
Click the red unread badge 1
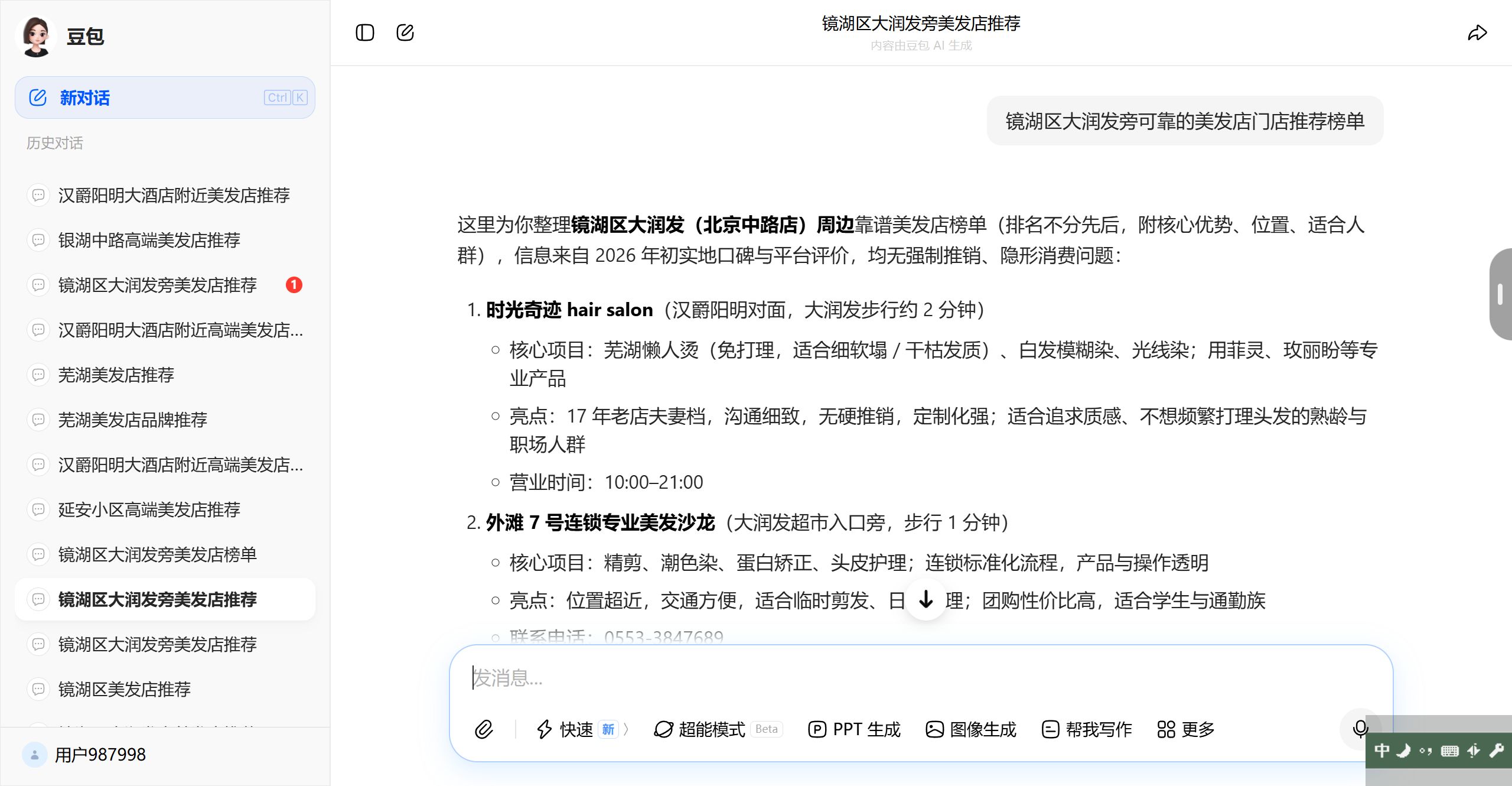coord(294,285)
